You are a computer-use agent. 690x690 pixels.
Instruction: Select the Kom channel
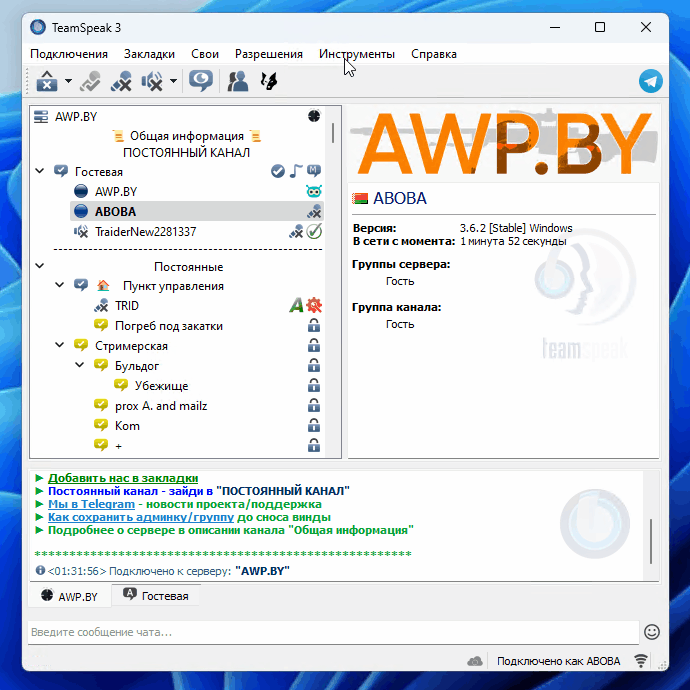[x=127, y=426]
